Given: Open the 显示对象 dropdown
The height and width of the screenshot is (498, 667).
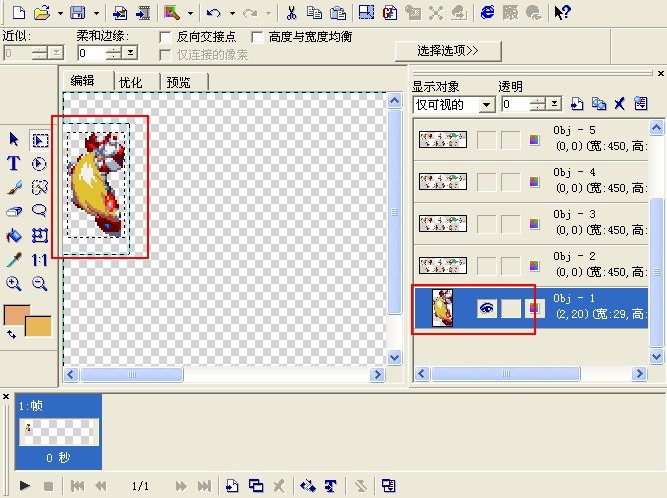Looking at the screenshot, I should tap(487, 105).
